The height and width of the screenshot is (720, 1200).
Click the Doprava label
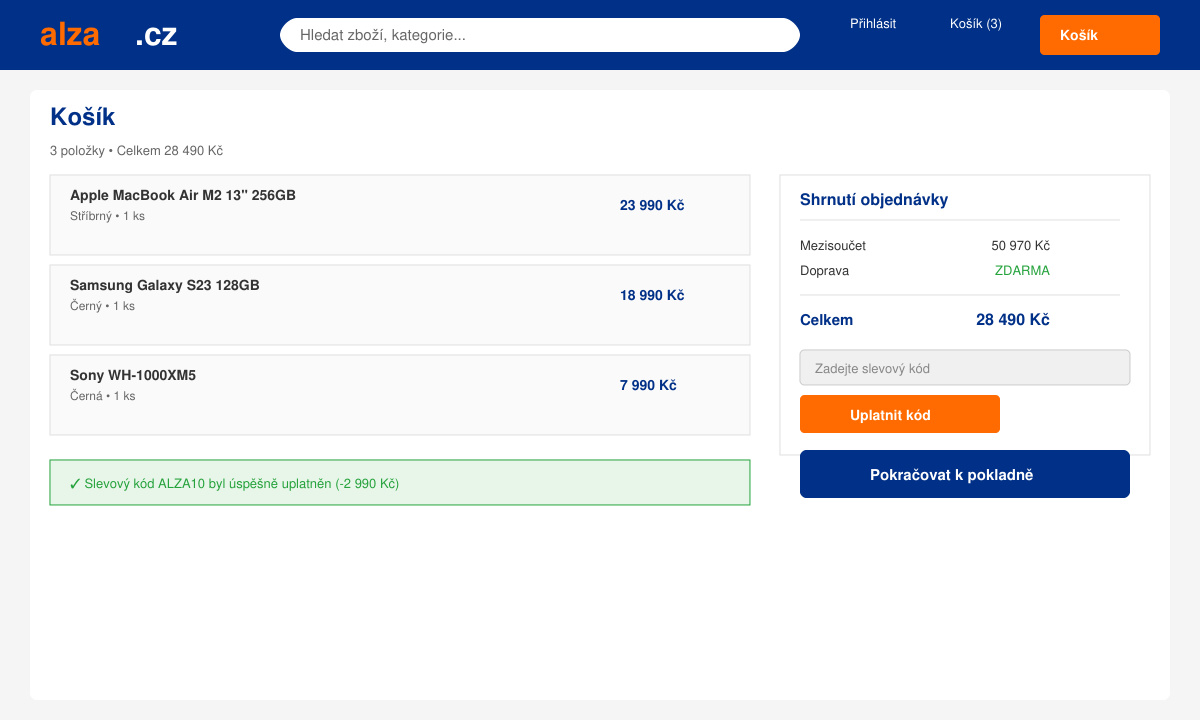[x=824, y=270]
